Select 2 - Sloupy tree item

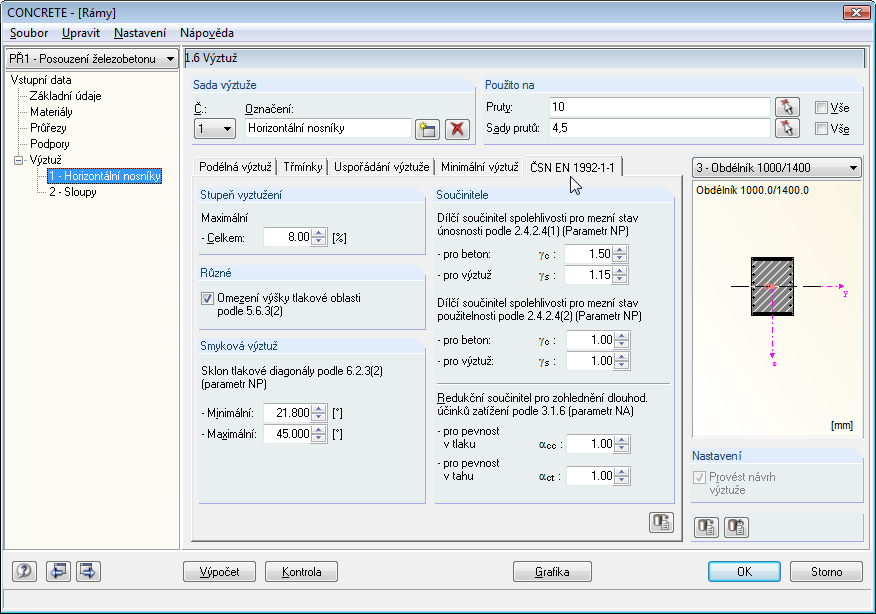73,192
